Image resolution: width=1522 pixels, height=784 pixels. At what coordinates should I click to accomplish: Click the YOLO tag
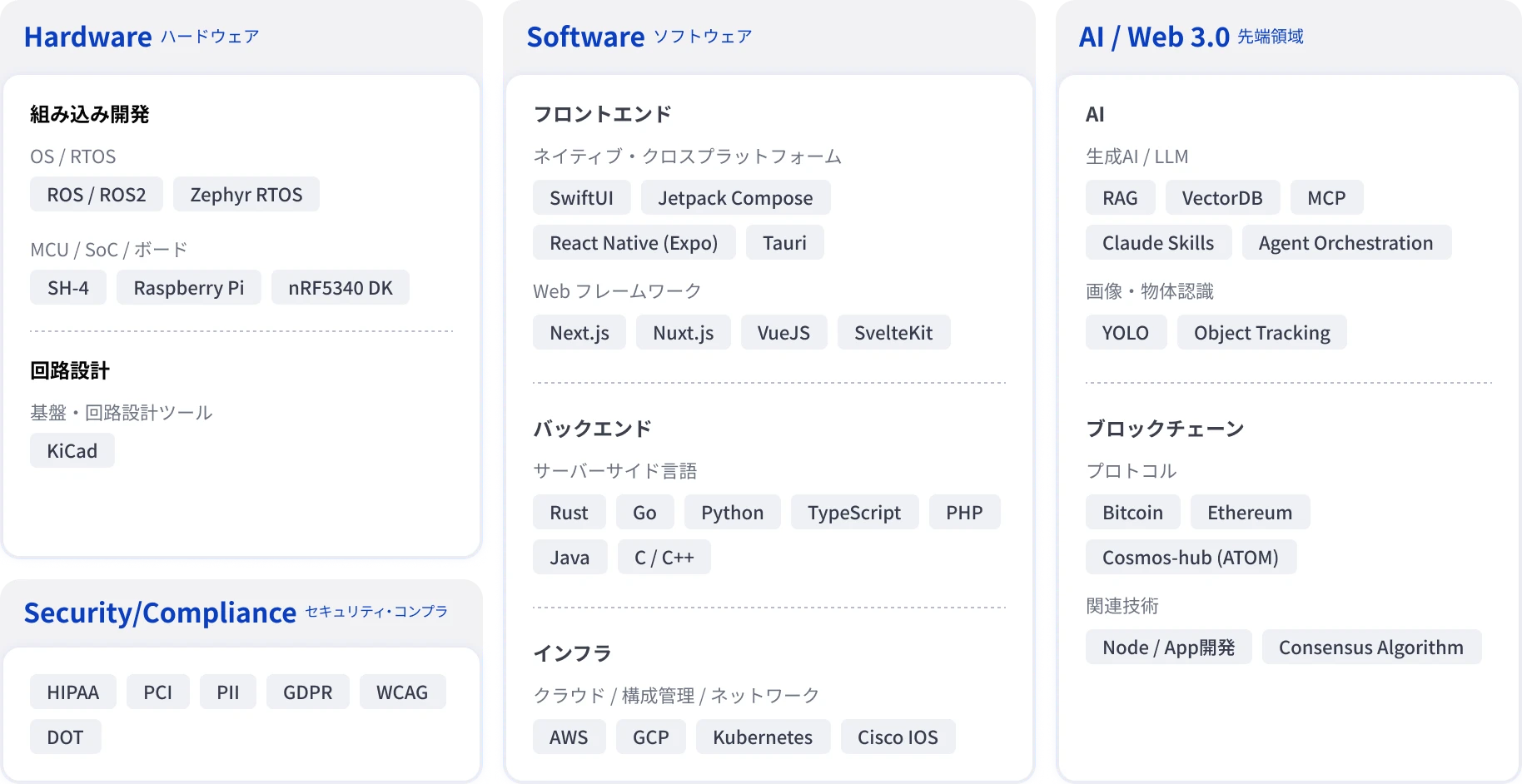tap(1127, 332)
